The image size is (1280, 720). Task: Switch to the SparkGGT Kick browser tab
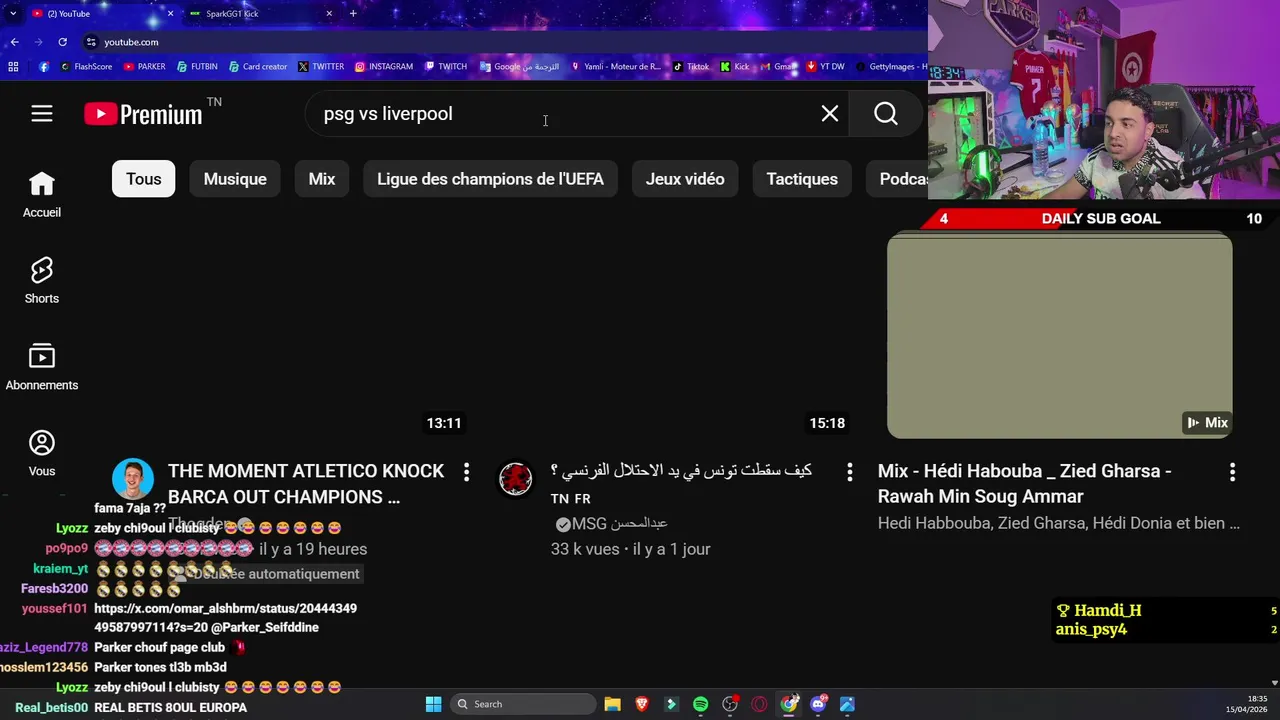(x=260, y=14)
